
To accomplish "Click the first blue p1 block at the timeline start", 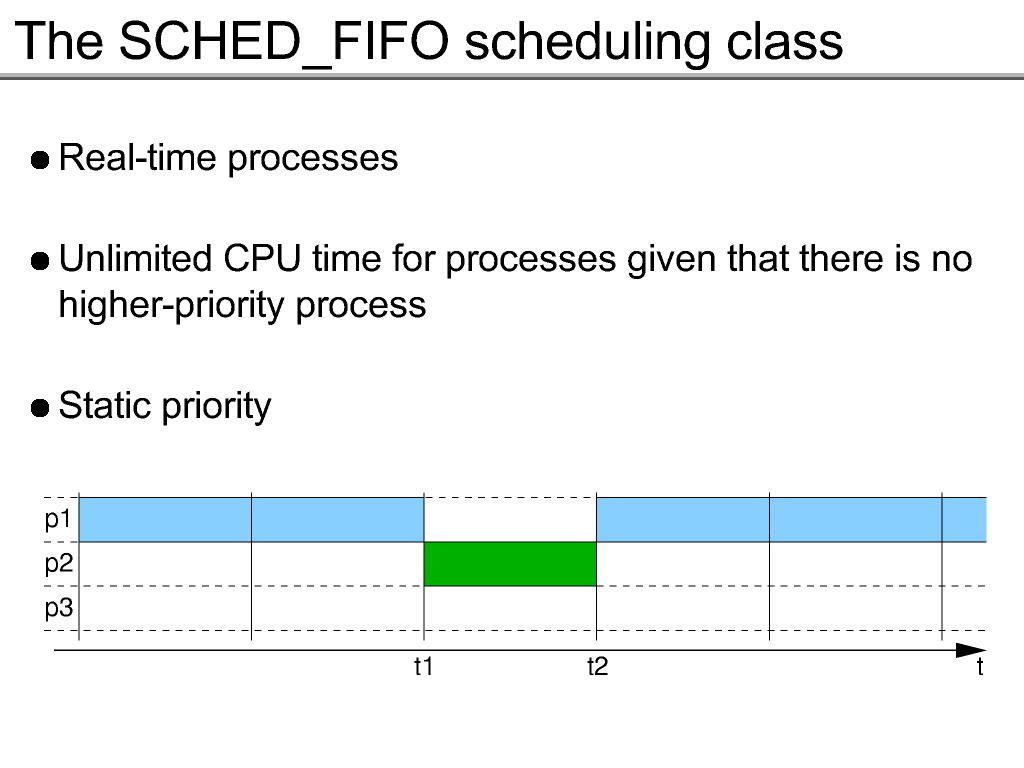I will tap(165, 520).
